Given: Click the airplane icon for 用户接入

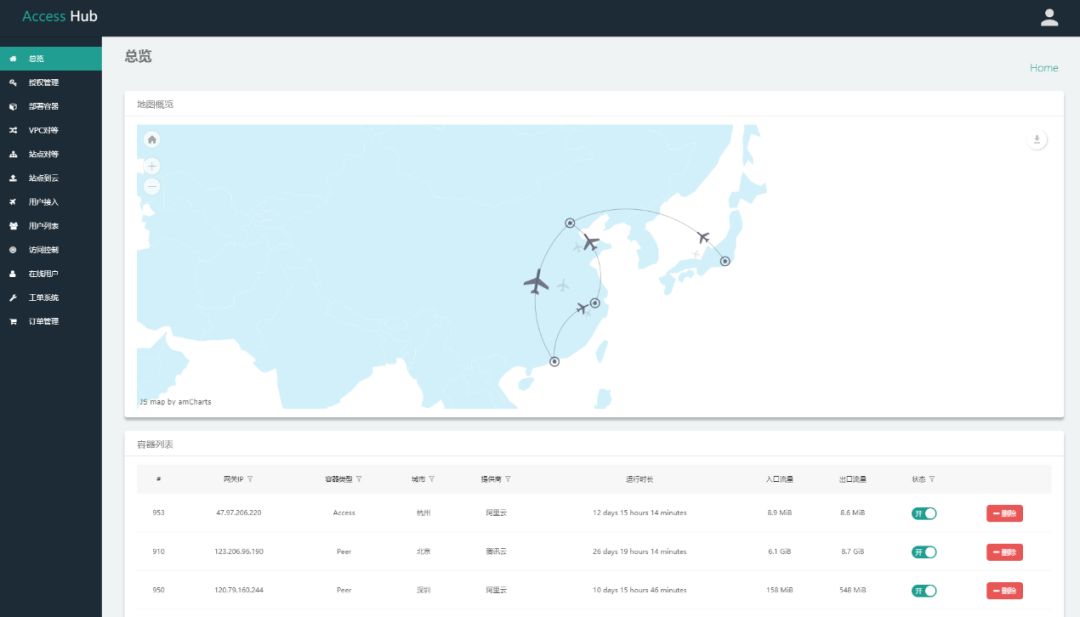Looking at the screenshot, I should point(13,202).
